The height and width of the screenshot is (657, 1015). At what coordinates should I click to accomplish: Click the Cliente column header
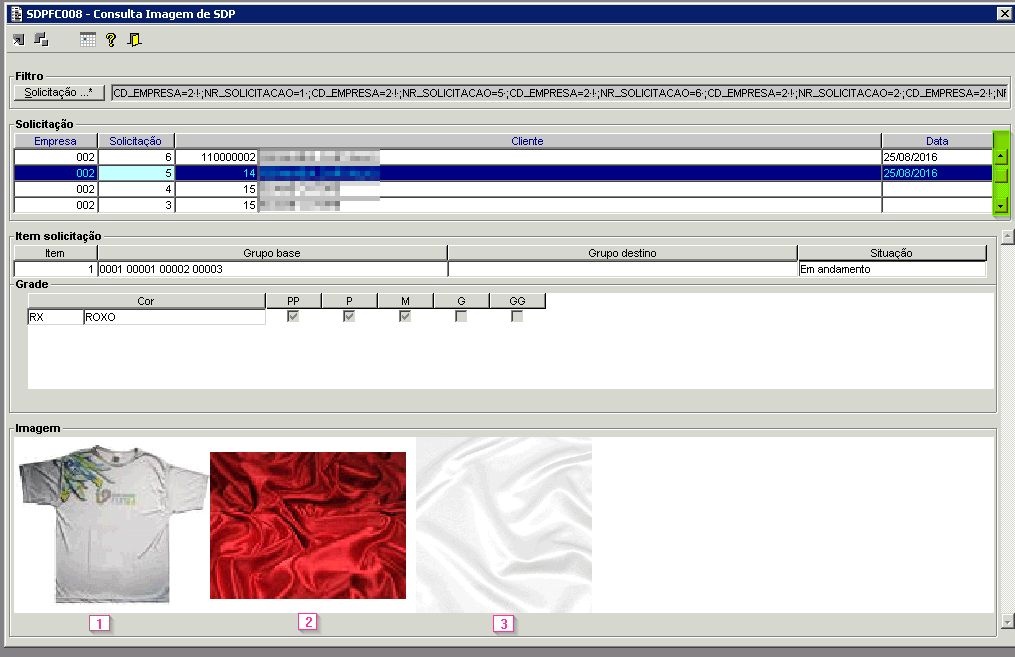[x=528, y=140]
